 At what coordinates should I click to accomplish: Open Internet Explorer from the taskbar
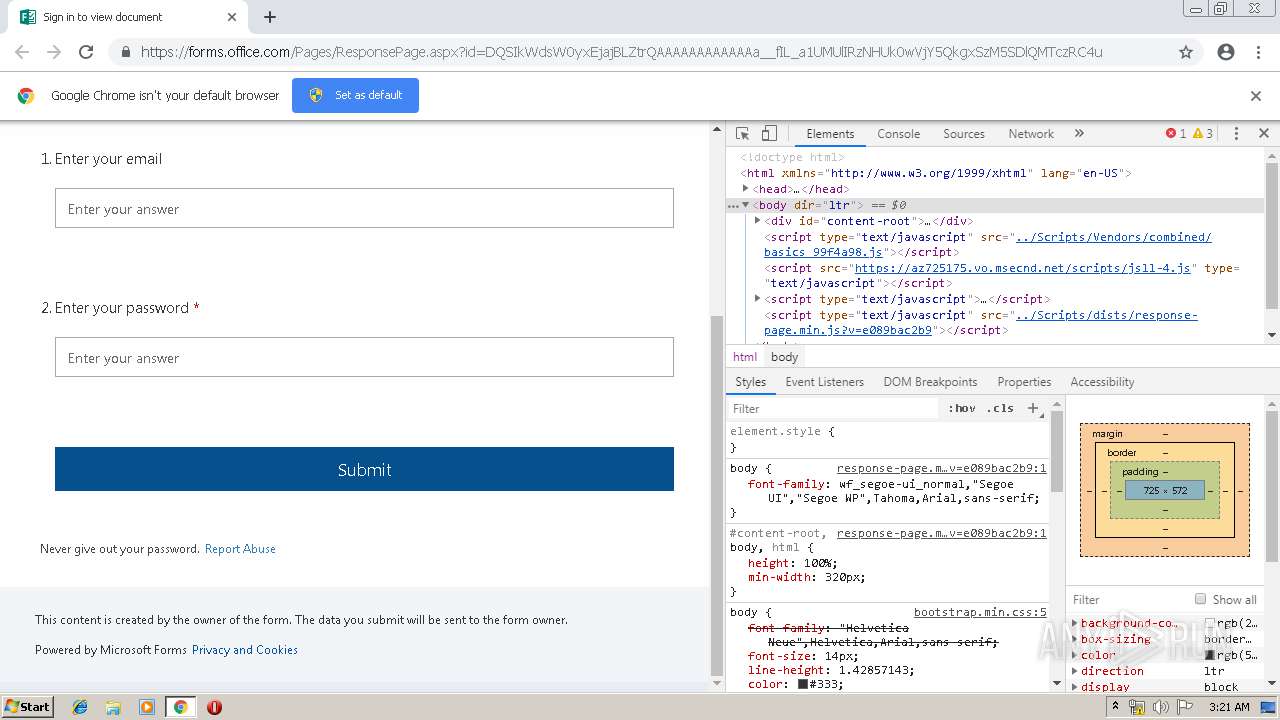point(80,707)
